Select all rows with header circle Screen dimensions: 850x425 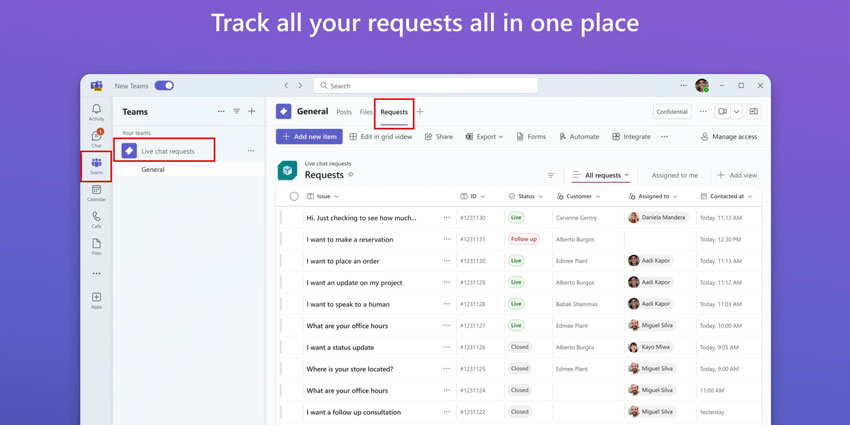pos(294,196)
